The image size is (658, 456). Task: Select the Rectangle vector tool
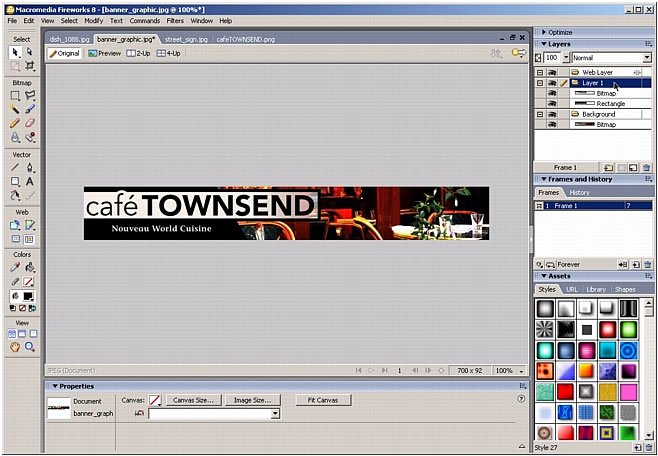15,181
